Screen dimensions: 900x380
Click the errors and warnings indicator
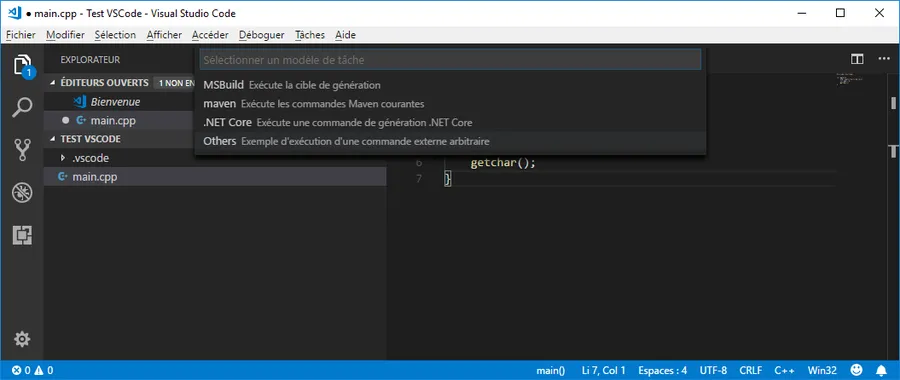[33, 370]
